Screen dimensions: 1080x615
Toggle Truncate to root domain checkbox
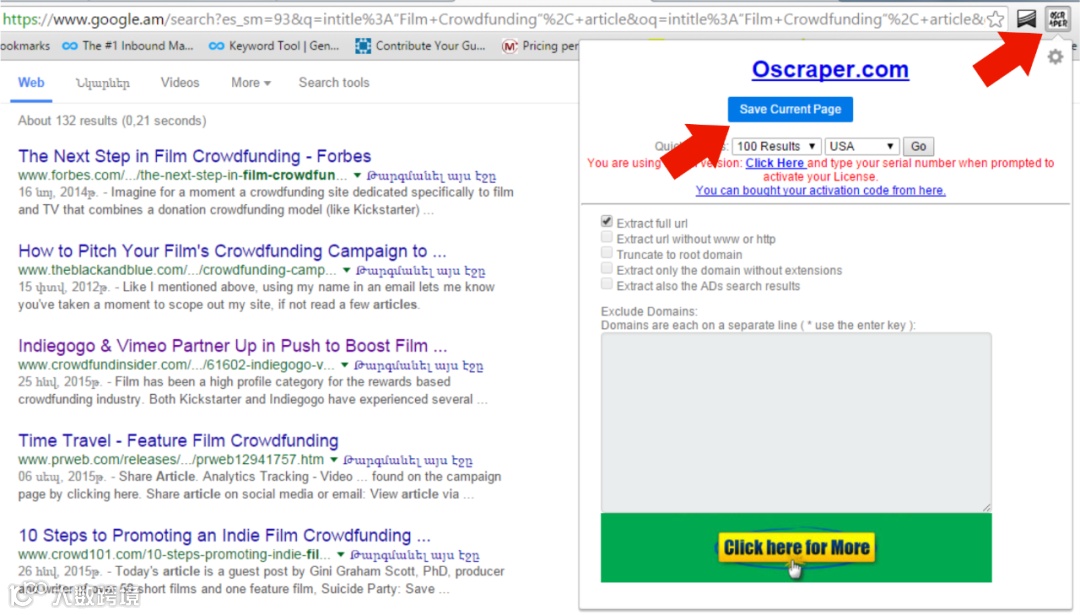606,253
